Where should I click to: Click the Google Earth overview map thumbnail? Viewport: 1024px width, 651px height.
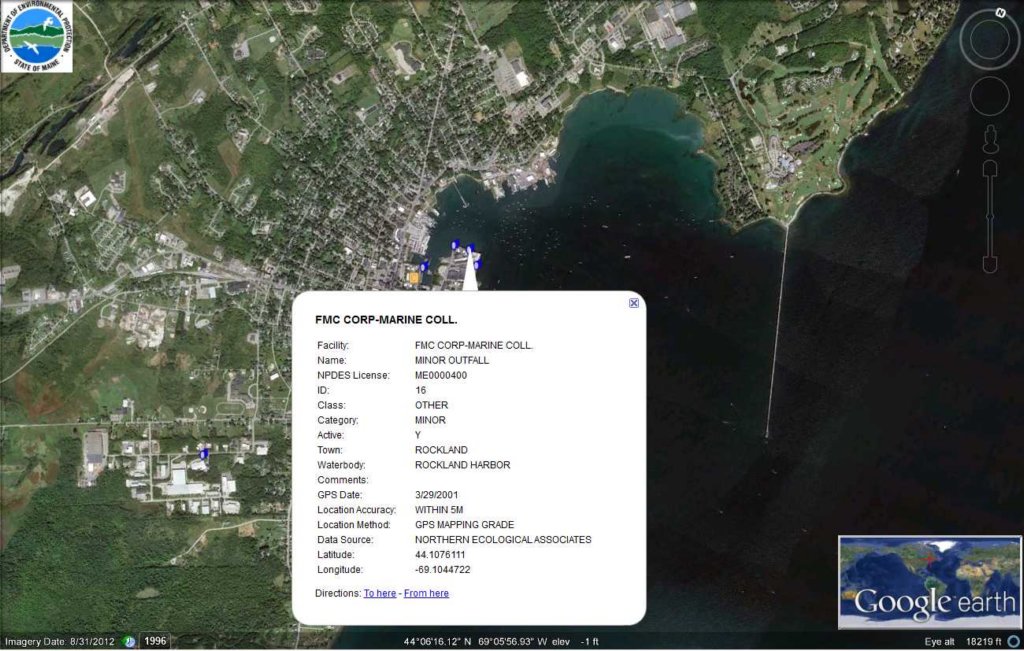(929, 582)
